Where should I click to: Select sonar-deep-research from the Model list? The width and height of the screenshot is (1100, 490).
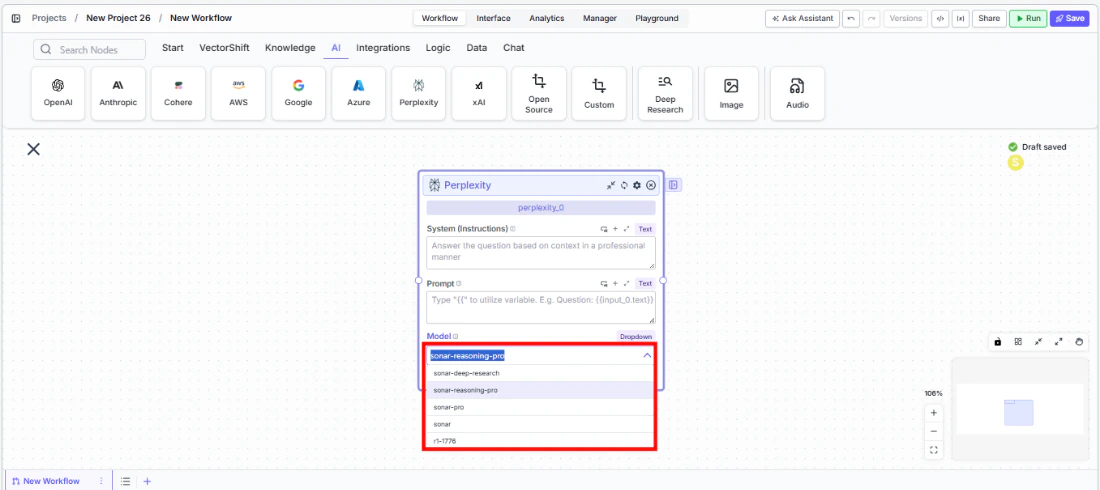click(x=541, y=373)
